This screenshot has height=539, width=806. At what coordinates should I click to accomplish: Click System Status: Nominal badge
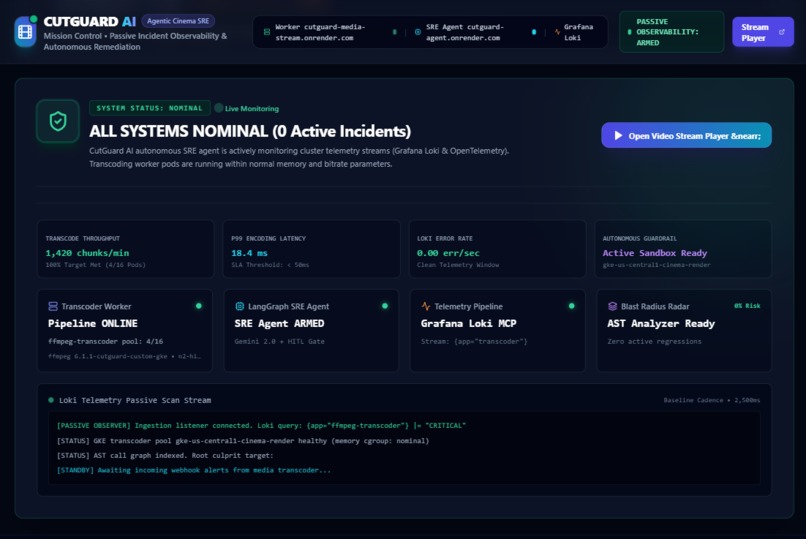pos(150,108)
